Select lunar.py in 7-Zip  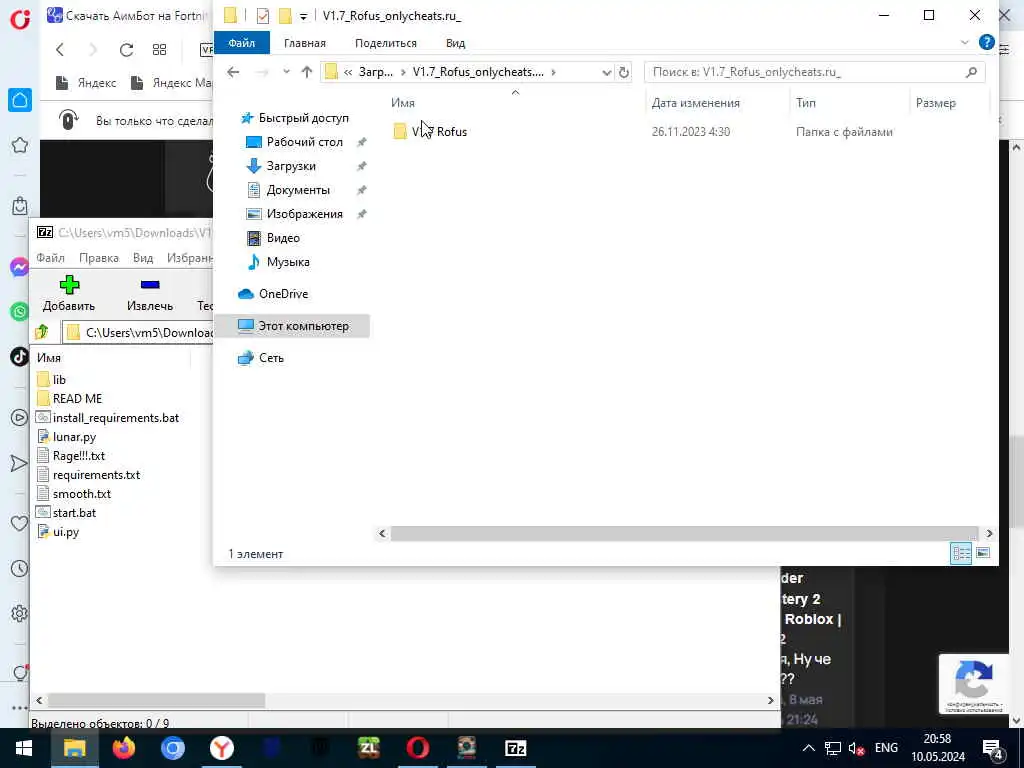pyautogui.click(x=67, y=437)
